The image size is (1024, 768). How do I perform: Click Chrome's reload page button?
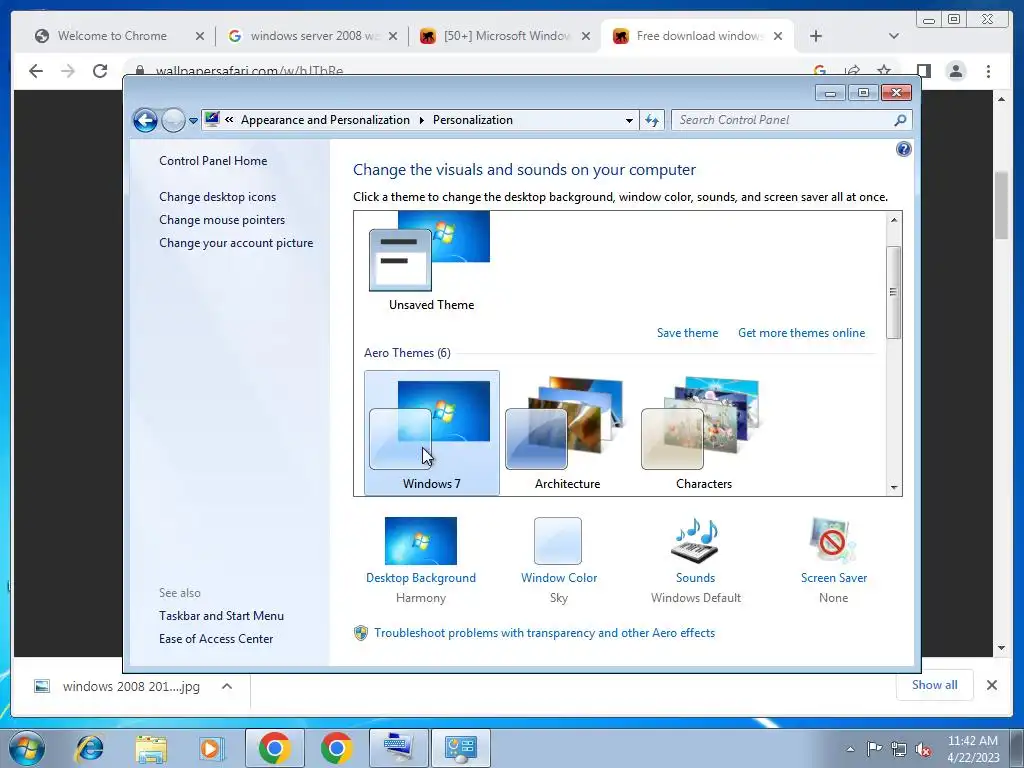pos(100,71)
